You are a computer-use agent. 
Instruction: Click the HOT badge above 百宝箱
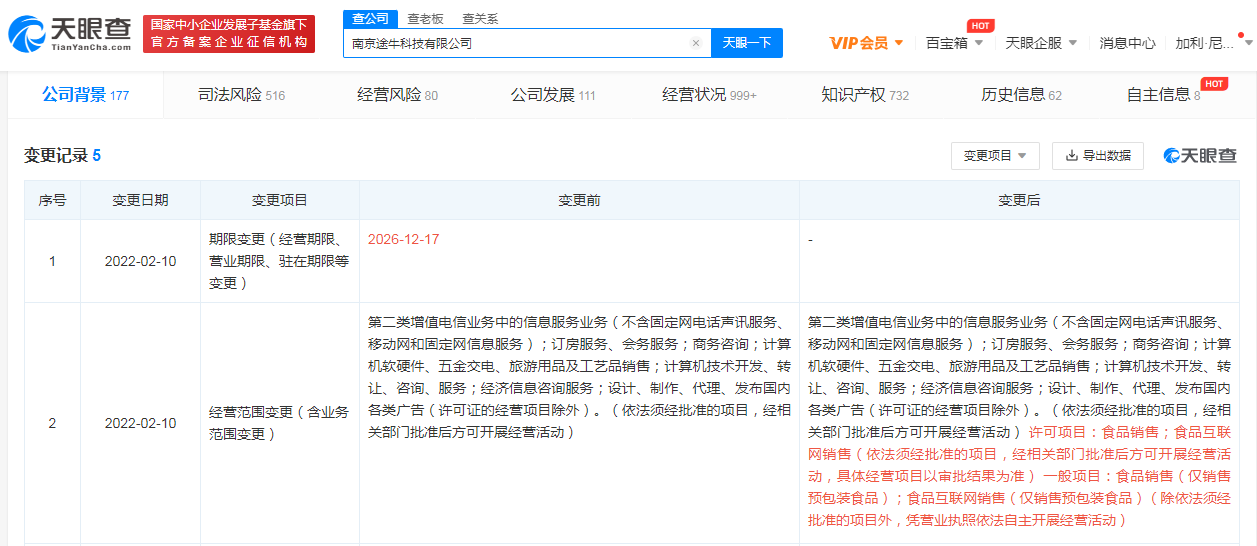coord(980,25)
